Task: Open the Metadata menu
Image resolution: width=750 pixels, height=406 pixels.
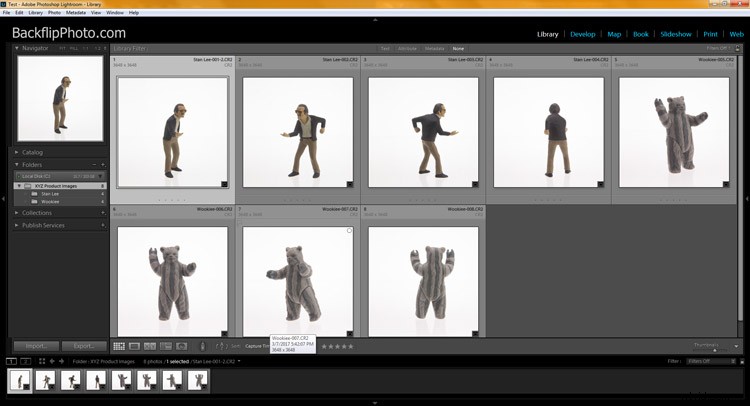Action: coord(76,12)
